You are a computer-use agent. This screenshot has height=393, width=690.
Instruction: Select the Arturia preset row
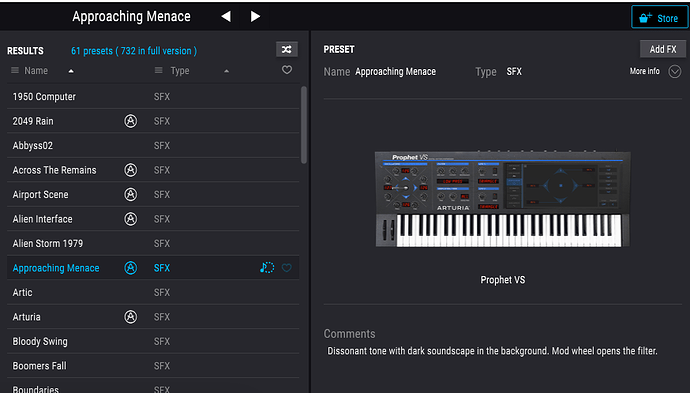click(x=153, y=317)
